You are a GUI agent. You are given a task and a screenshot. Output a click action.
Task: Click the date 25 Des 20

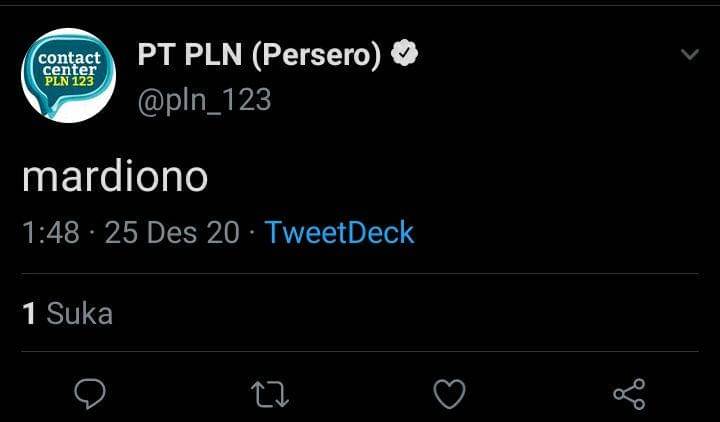172,233
